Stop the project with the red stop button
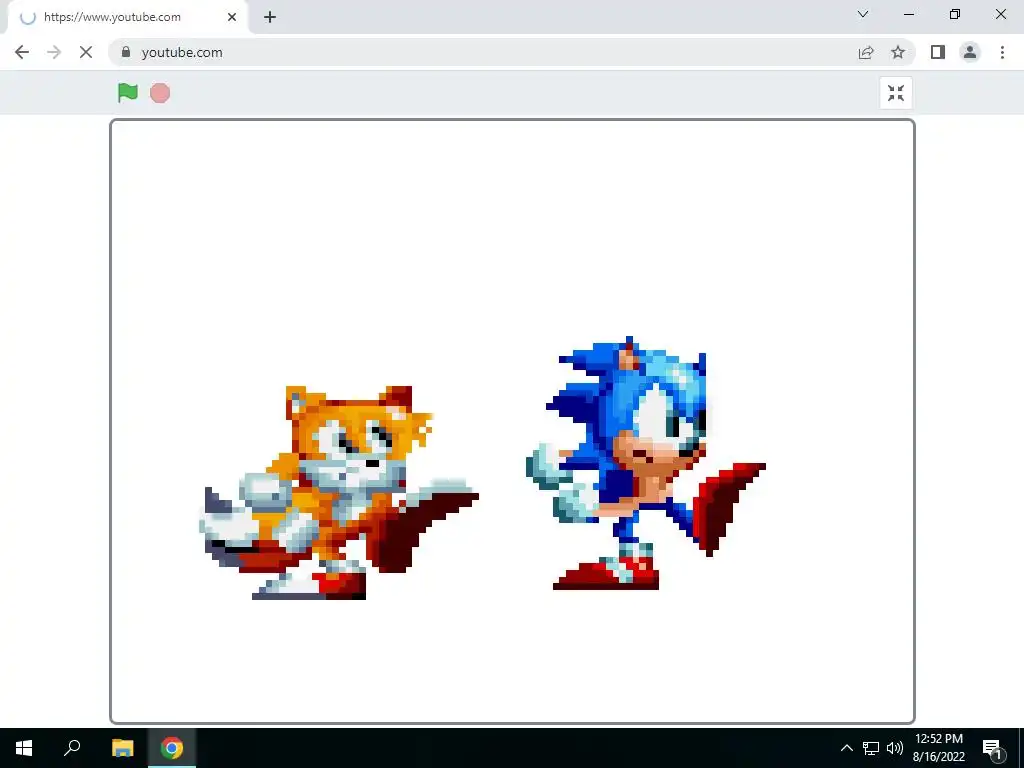 click(x=160, y=93)
